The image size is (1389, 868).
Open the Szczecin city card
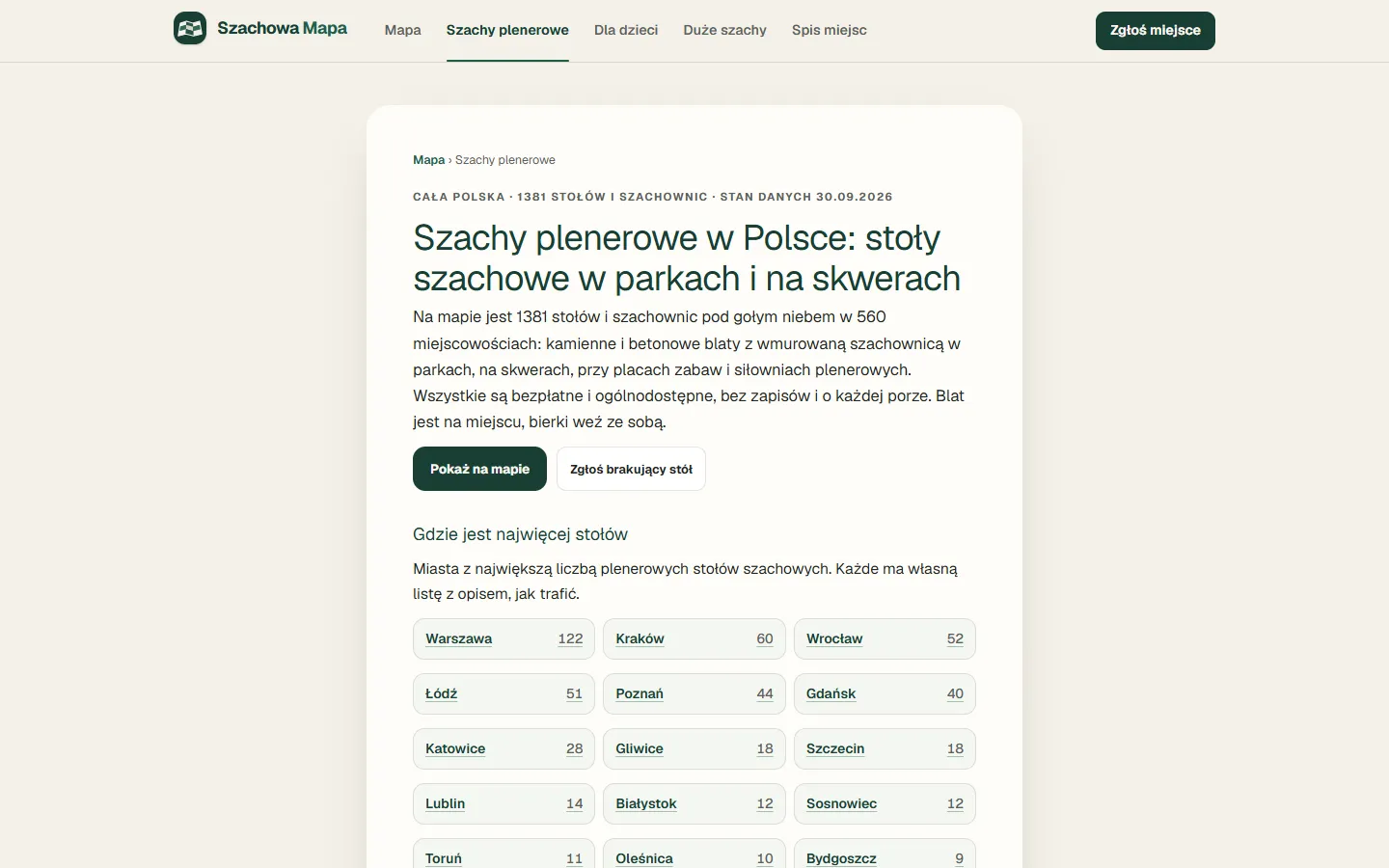[885, 748]
